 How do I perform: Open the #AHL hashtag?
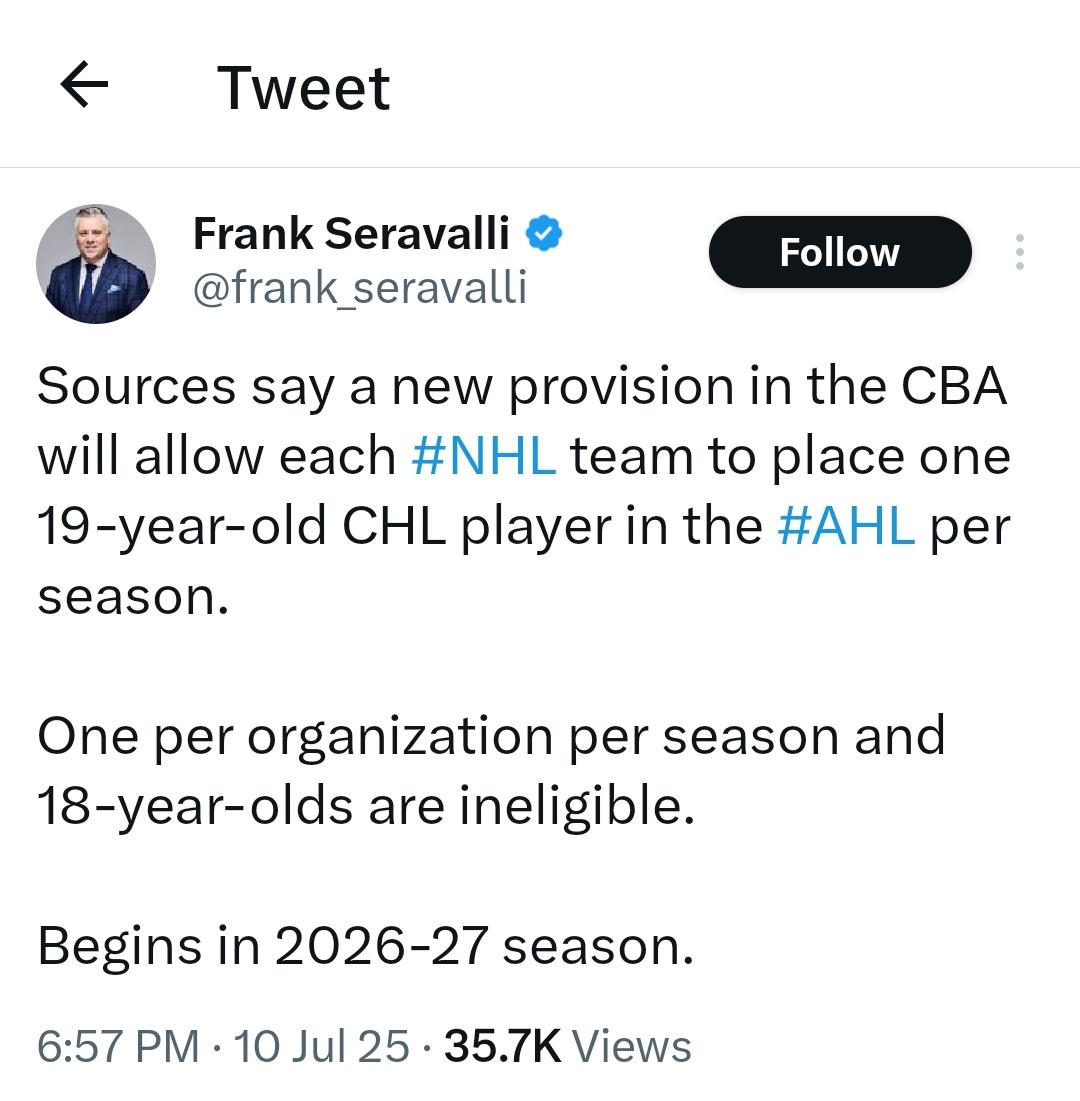[x=846, y=527]
